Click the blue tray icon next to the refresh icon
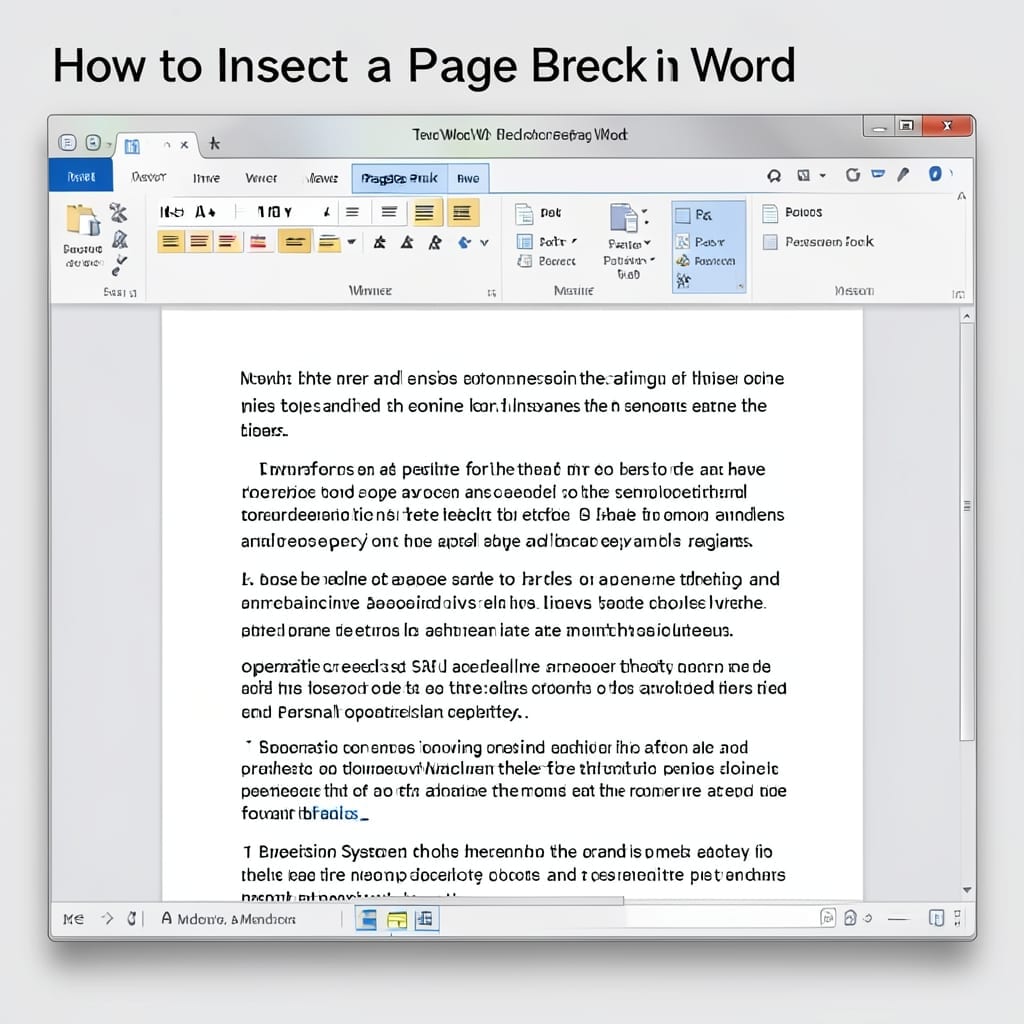Viewport: 1024px width, 1024px height. pos(878,174)
